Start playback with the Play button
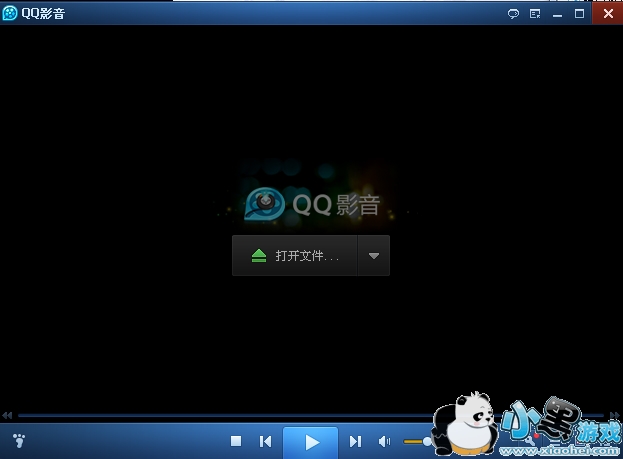This screenshot has width=623, height=459. [x=311, y=442]
